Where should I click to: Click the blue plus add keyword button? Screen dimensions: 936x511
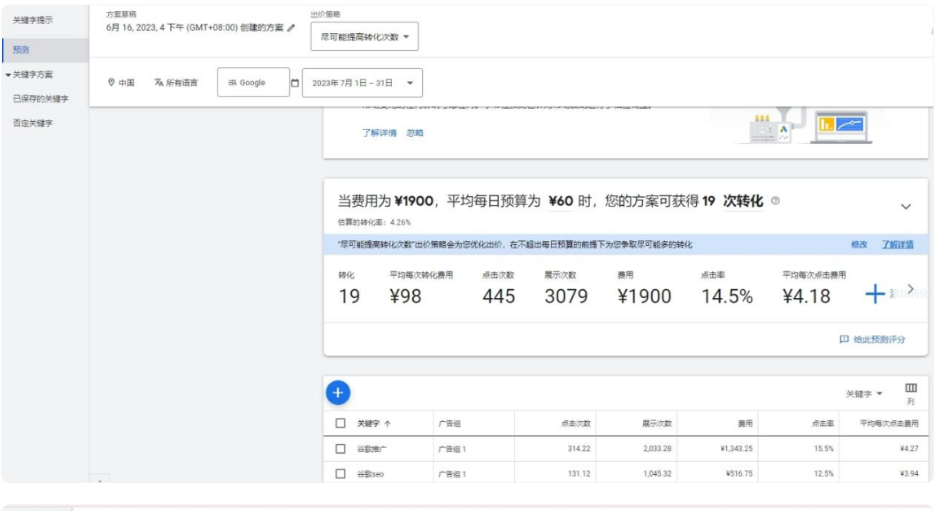pyautogui.click(x=338, y=393)
